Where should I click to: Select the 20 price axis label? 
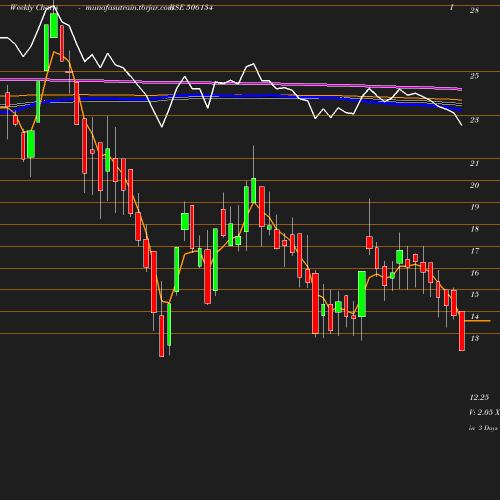474,185
